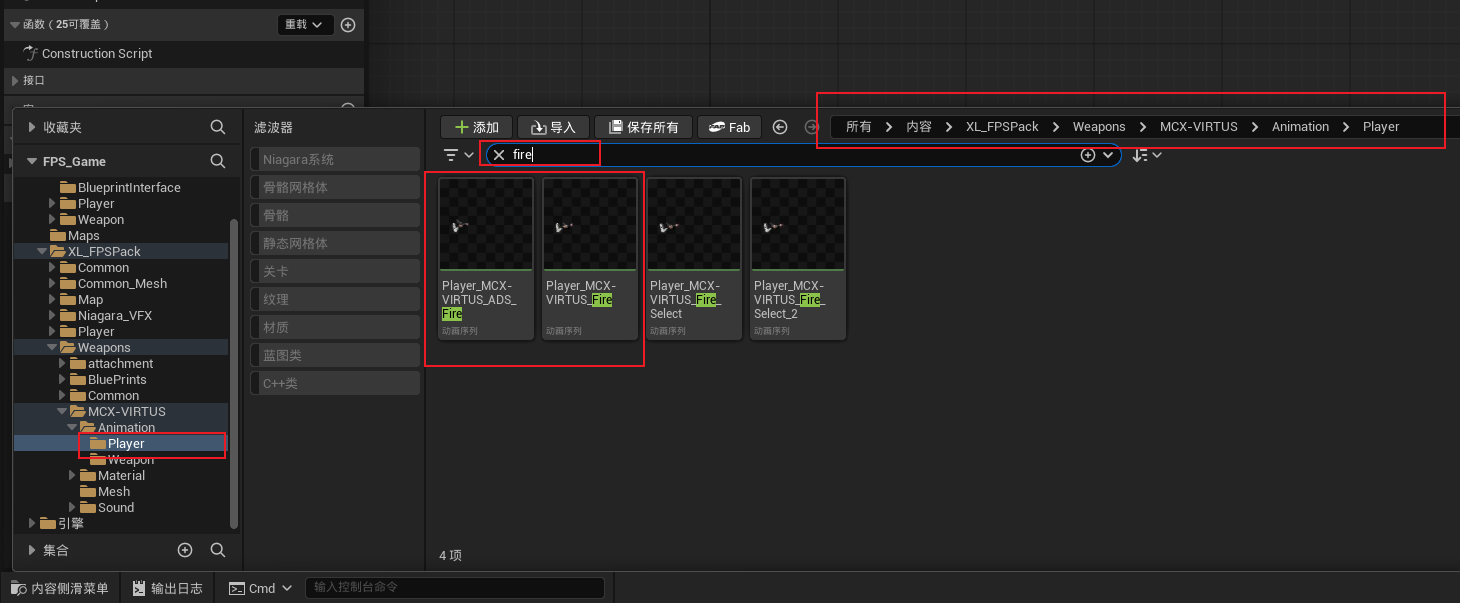1460x603 pixels.
Task: Toggle the 骨骼 filter
Action: click(x=335, y=215)
